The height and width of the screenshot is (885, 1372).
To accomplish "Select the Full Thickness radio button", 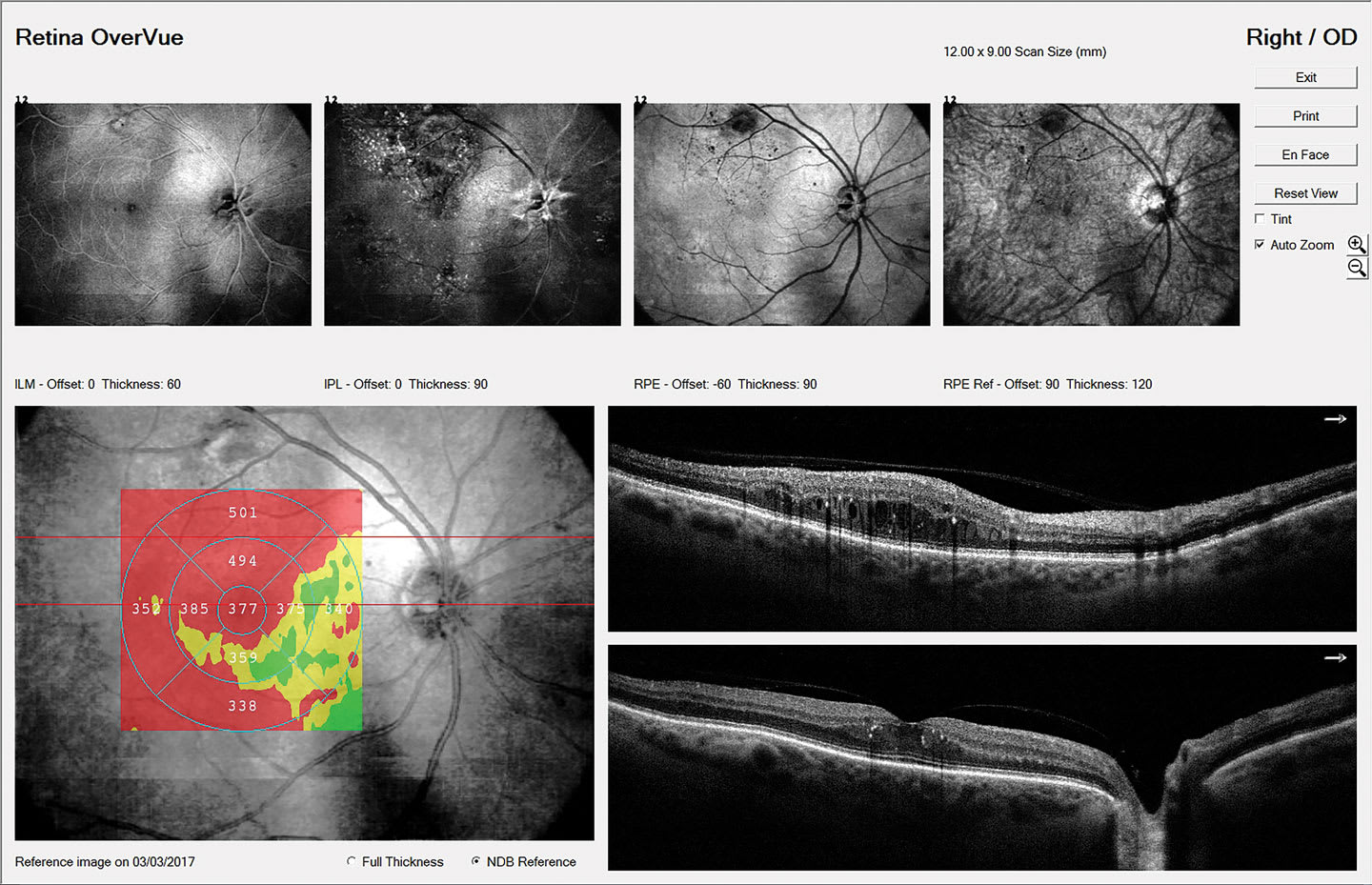I will tap(352, 861).
